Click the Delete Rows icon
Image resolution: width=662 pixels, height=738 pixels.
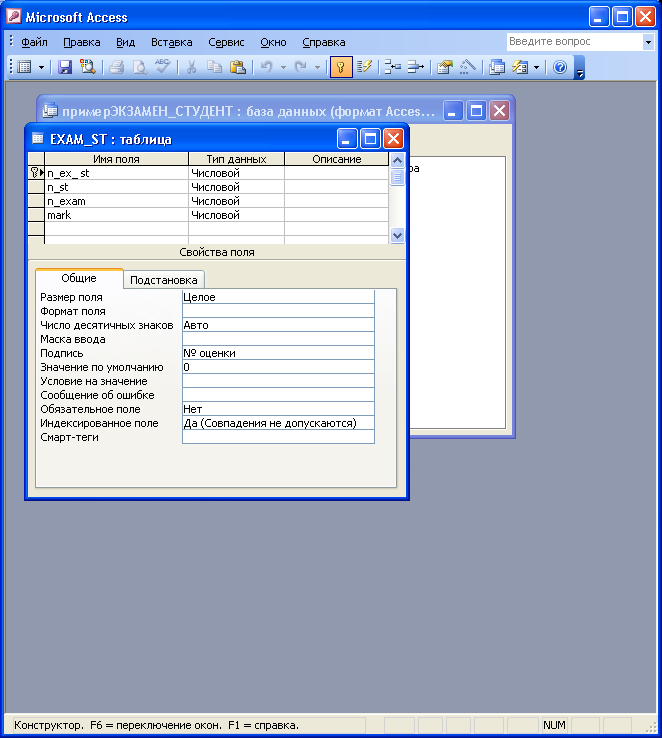tap(415, 67)
